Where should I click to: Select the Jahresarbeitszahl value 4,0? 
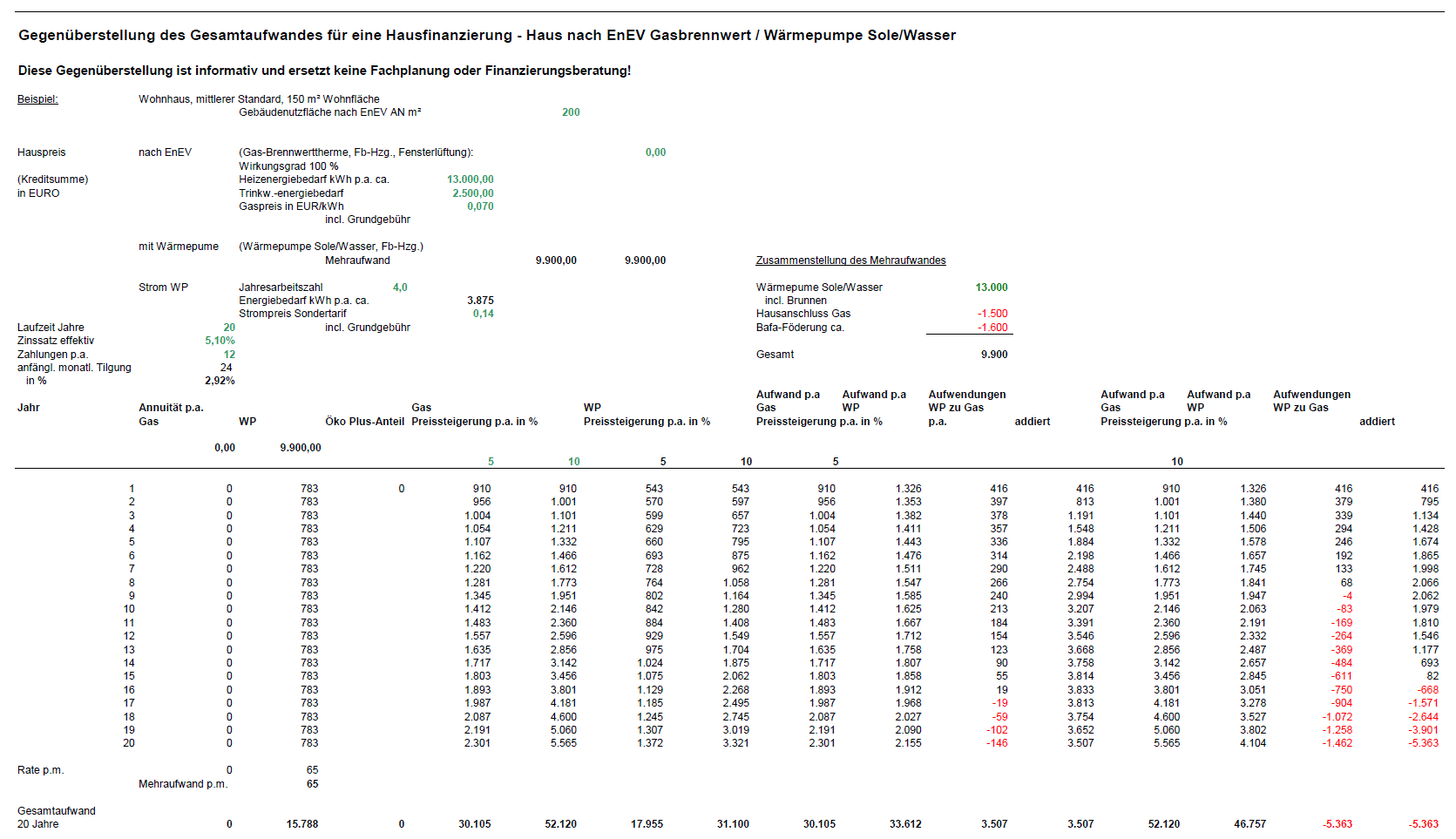403,287
